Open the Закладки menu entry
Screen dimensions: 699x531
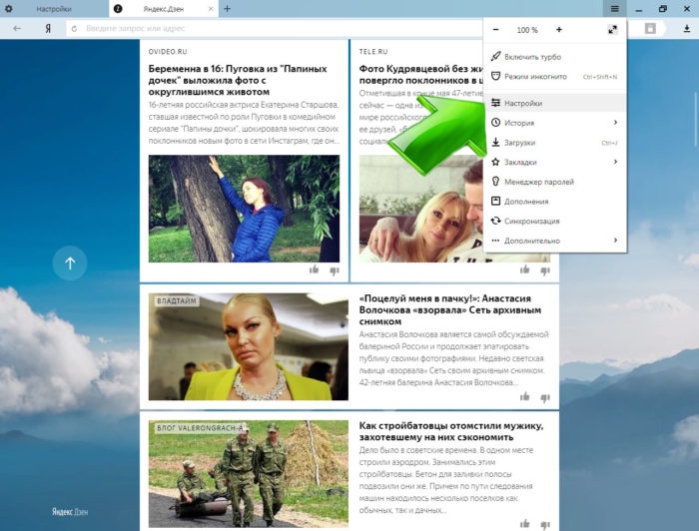(555, 162)
